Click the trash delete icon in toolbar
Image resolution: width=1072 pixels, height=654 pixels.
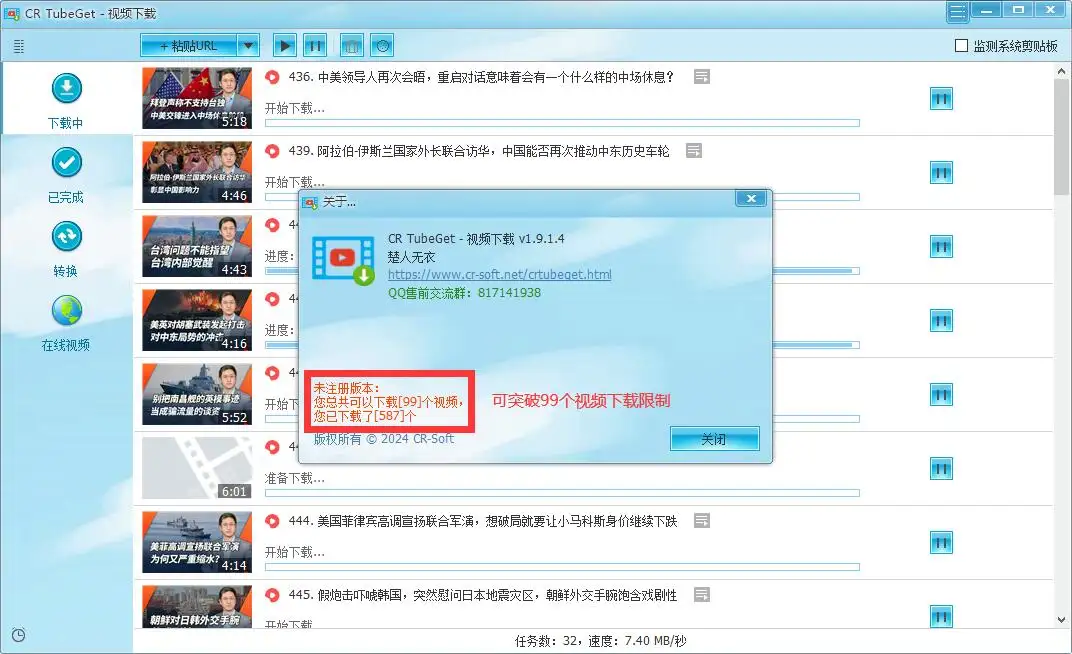[x=352, y=46]
